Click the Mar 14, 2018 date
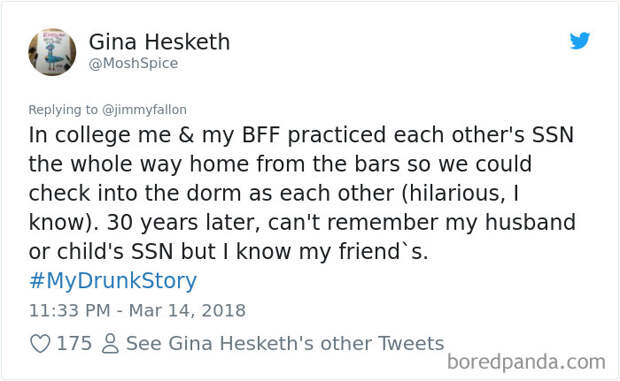 coord(187,311)
